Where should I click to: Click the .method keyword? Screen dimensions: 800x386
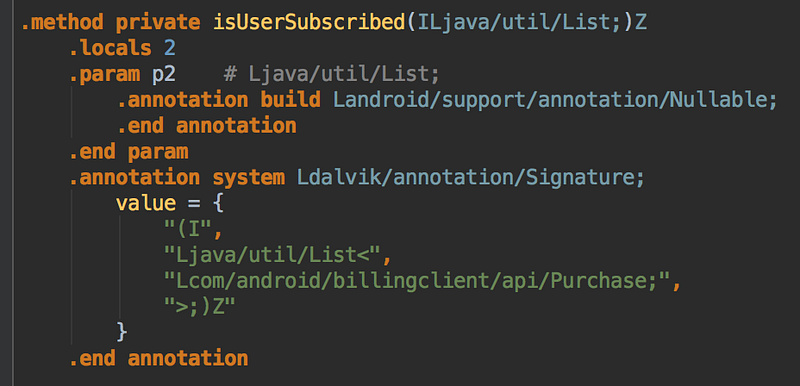pos(62,23)
